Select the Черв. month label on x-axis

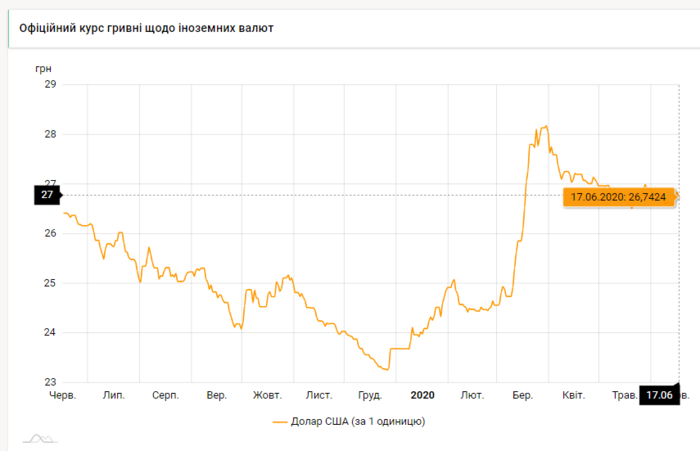tap(63, 395)
